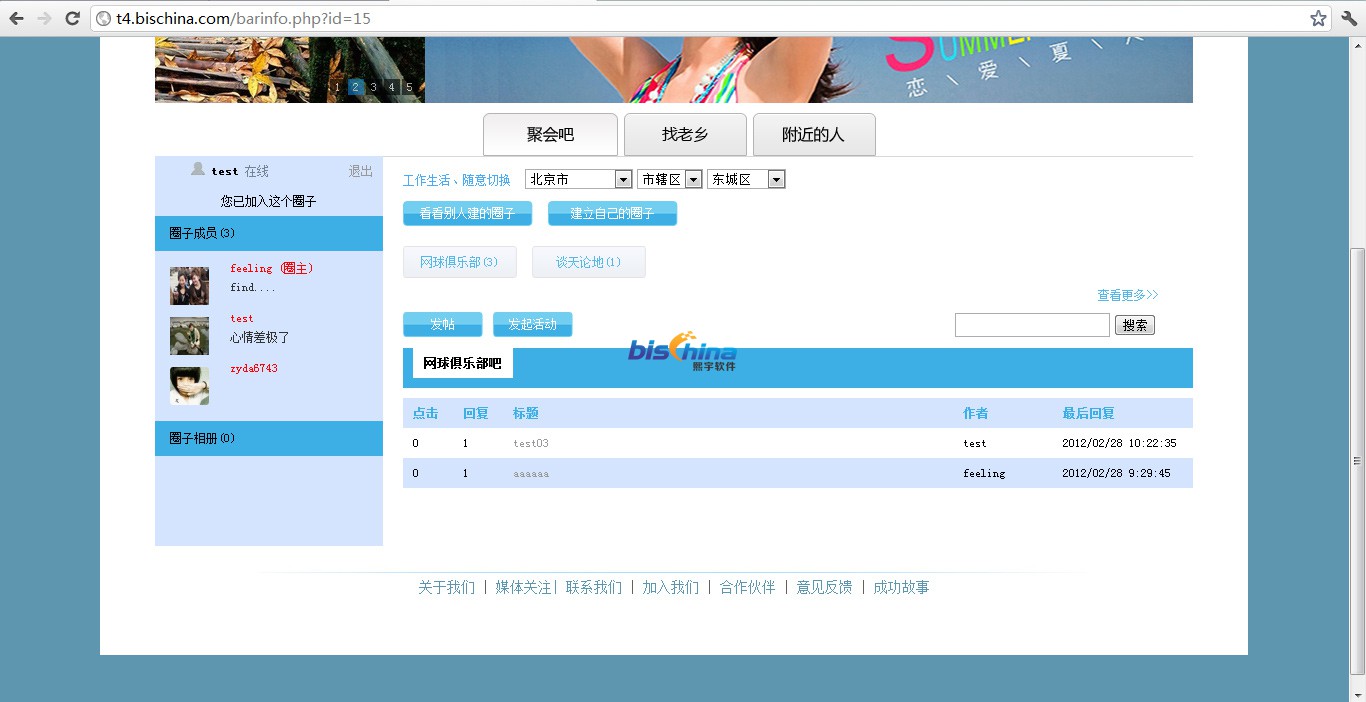Viewport: 1366px width, 702px height.
Task: Click the 点击 column header
Action: click(425, 413)
